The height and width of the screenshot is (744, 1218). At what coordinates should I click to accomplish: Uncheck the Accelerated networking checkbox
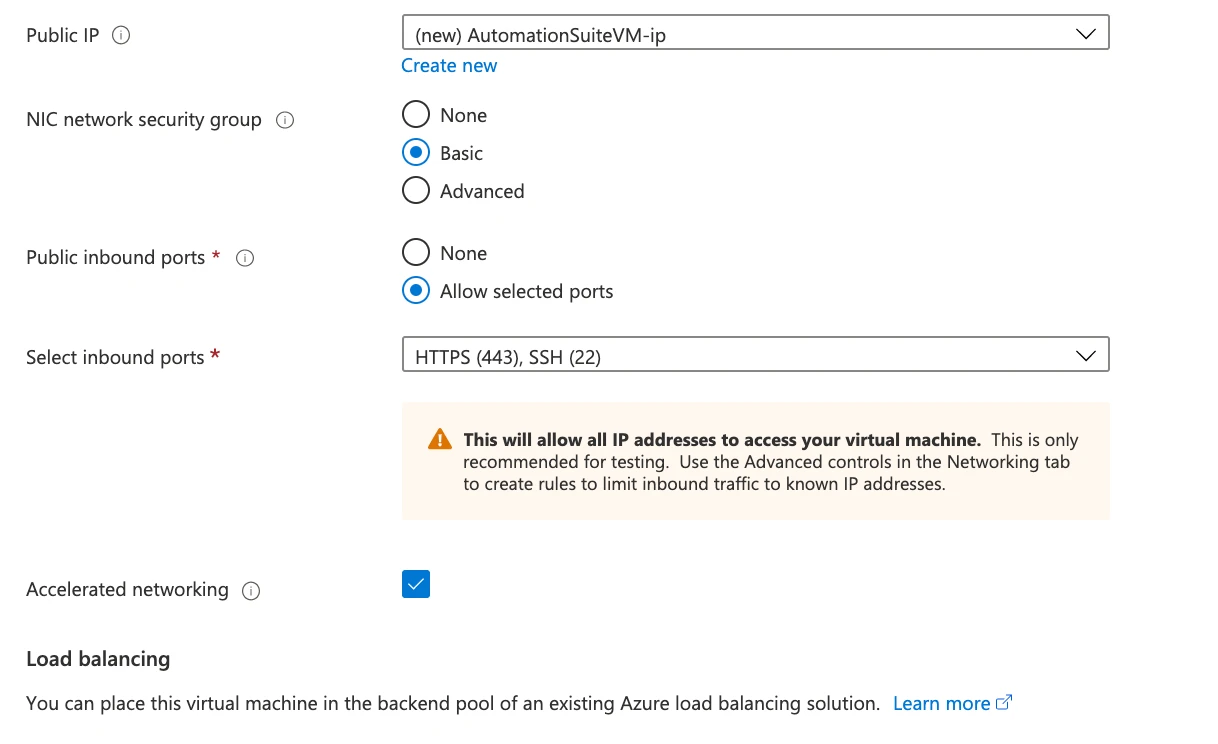pyautogui.click(x=416, y=584)
